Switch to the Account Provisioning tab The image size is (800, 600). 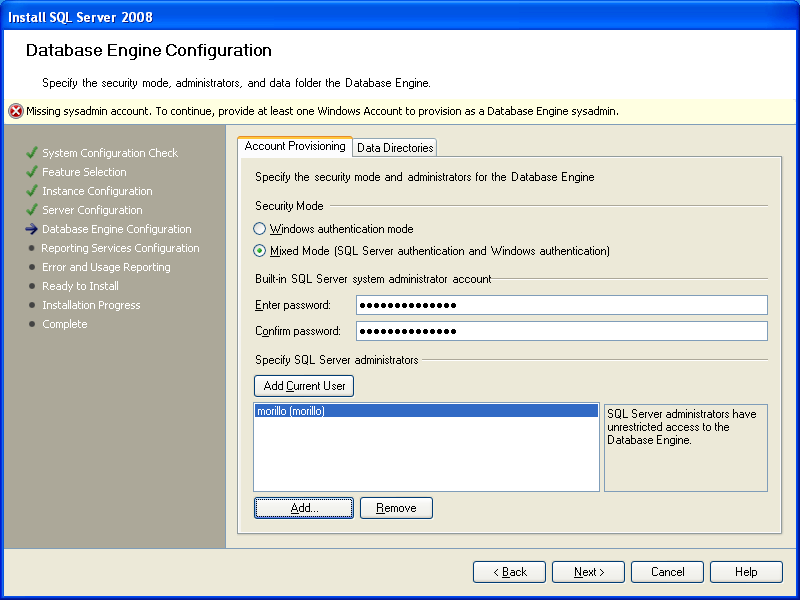295,146
